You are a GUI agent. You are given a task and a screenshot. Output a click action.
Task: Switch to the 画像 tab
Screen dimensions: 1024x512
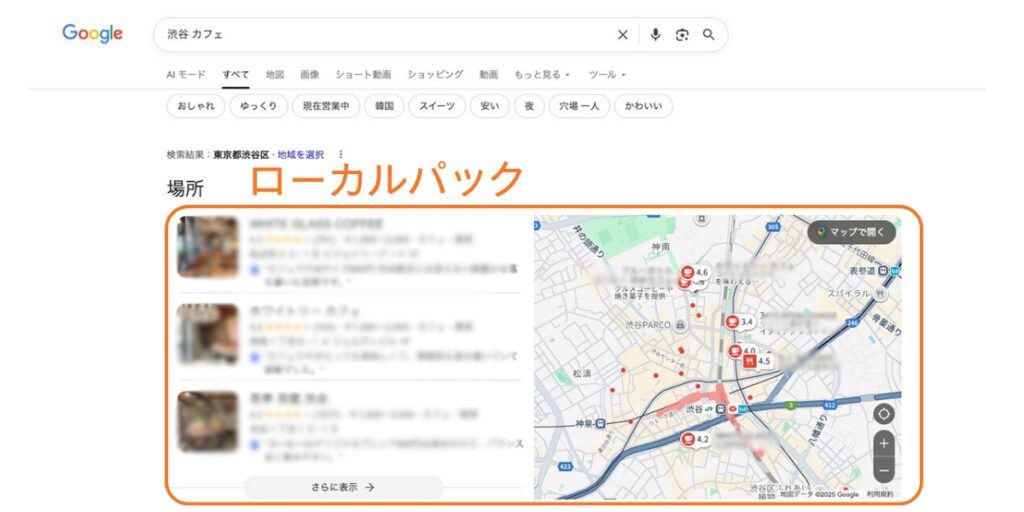(x=310, y=75)
